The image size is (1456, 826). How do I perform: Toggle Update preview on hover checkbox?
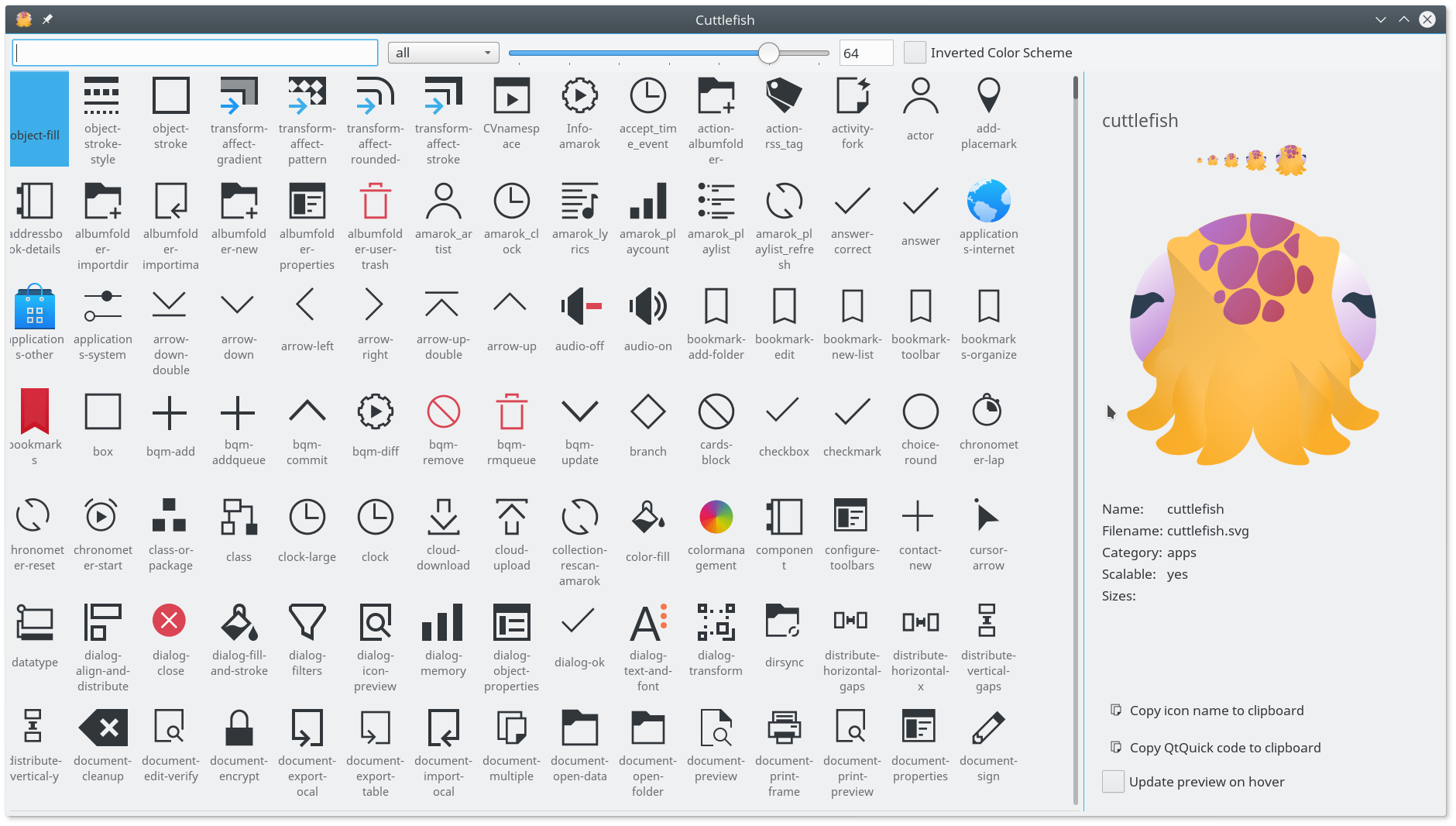pos(1113,782)
